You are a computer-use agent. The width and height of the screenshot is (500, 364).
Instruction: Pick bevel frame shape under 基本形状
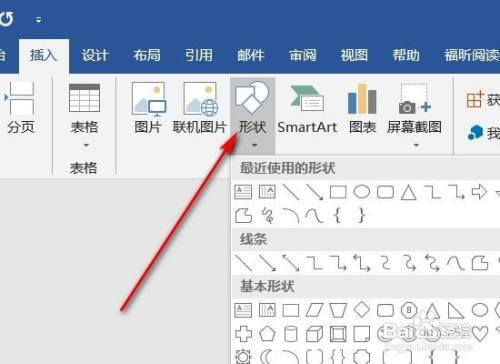click(338, 334)
